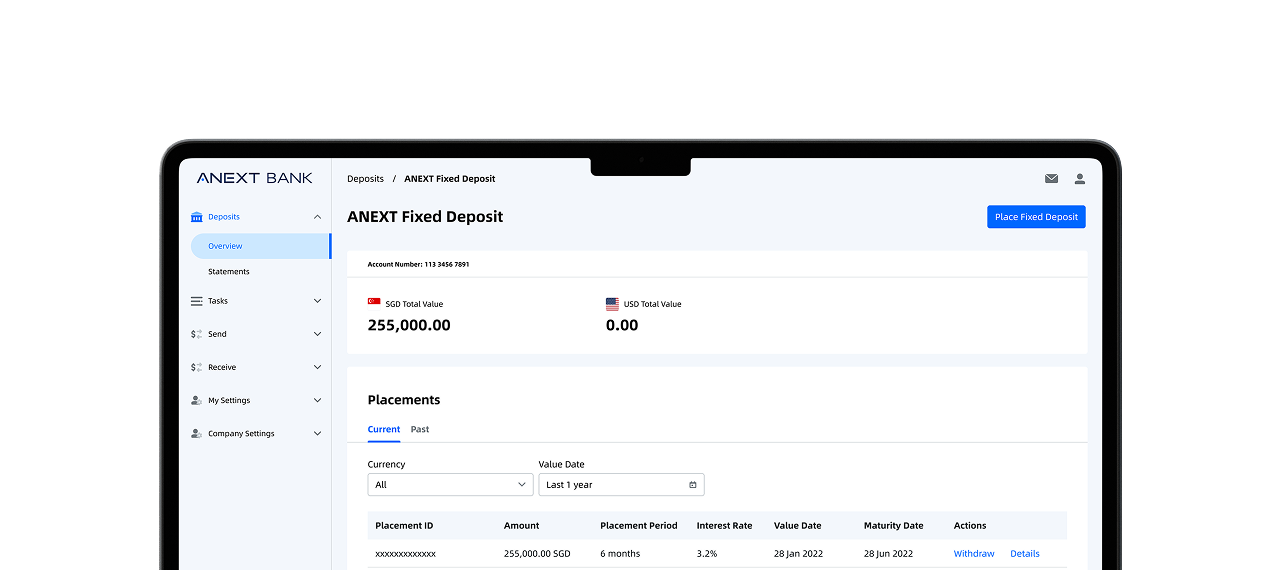1280x570 pixels.
Task: Open the Currency dropdown set to All
Action: click(x=450, y=485)
